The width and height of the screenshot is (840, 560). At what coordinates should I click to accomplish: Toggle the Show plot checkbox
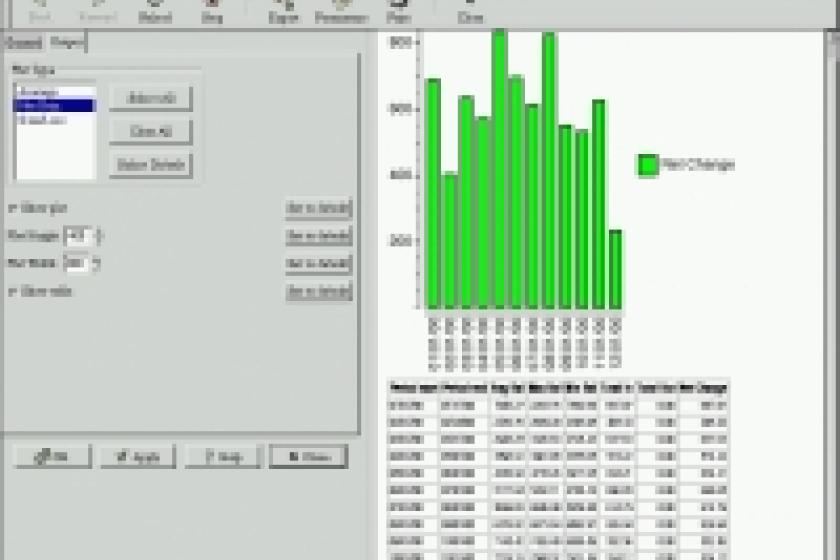[38, 208]
